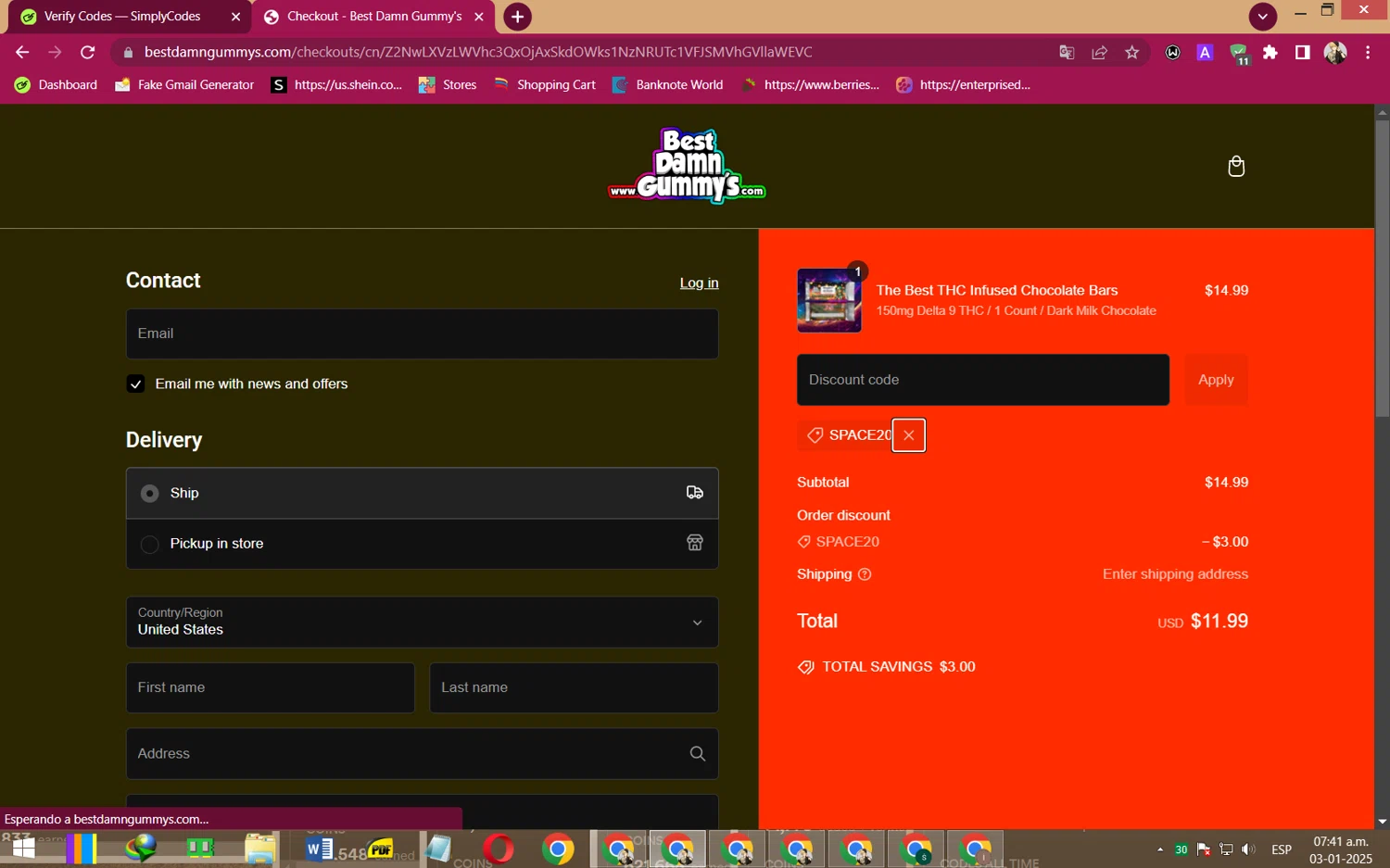
Task: Click the address search magnifier icon
Action: 698,754
